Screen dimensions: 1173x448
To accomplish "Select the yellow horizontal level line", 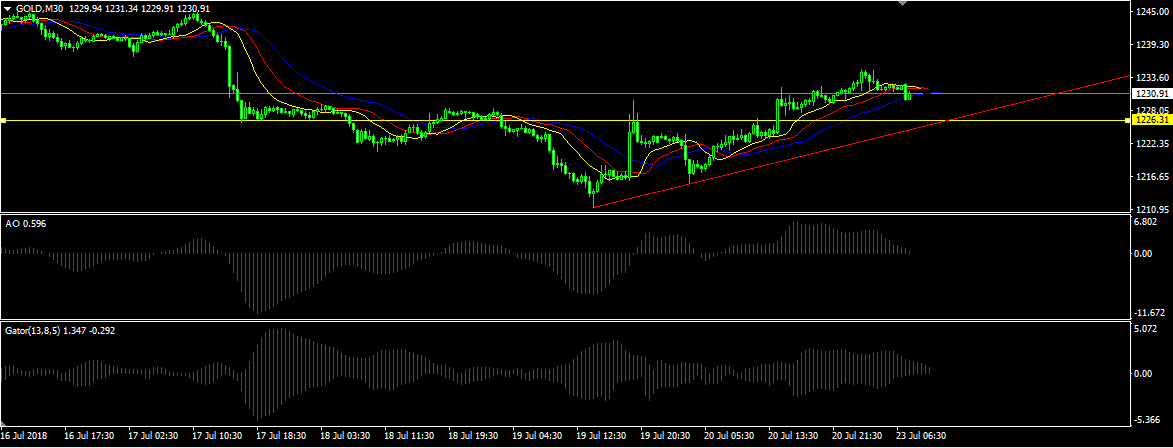I will 500,120.
